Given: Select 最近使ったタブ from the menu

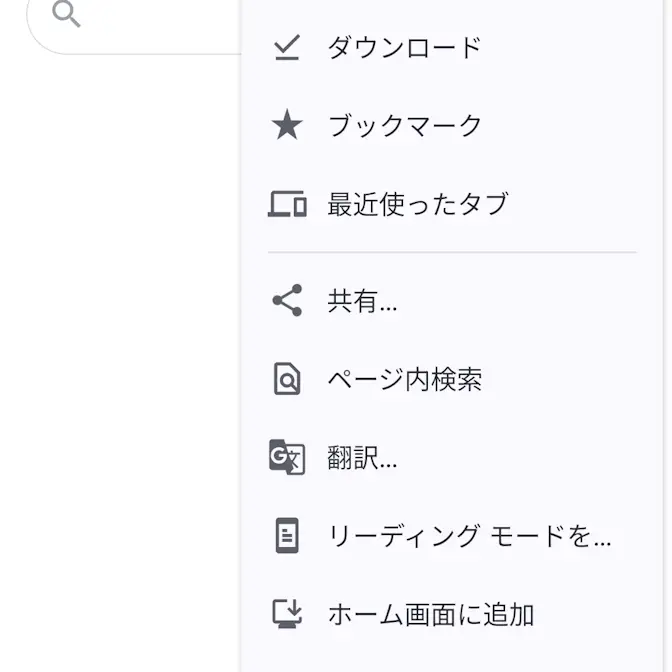Looking at the screenshot, I should [452, 204].
